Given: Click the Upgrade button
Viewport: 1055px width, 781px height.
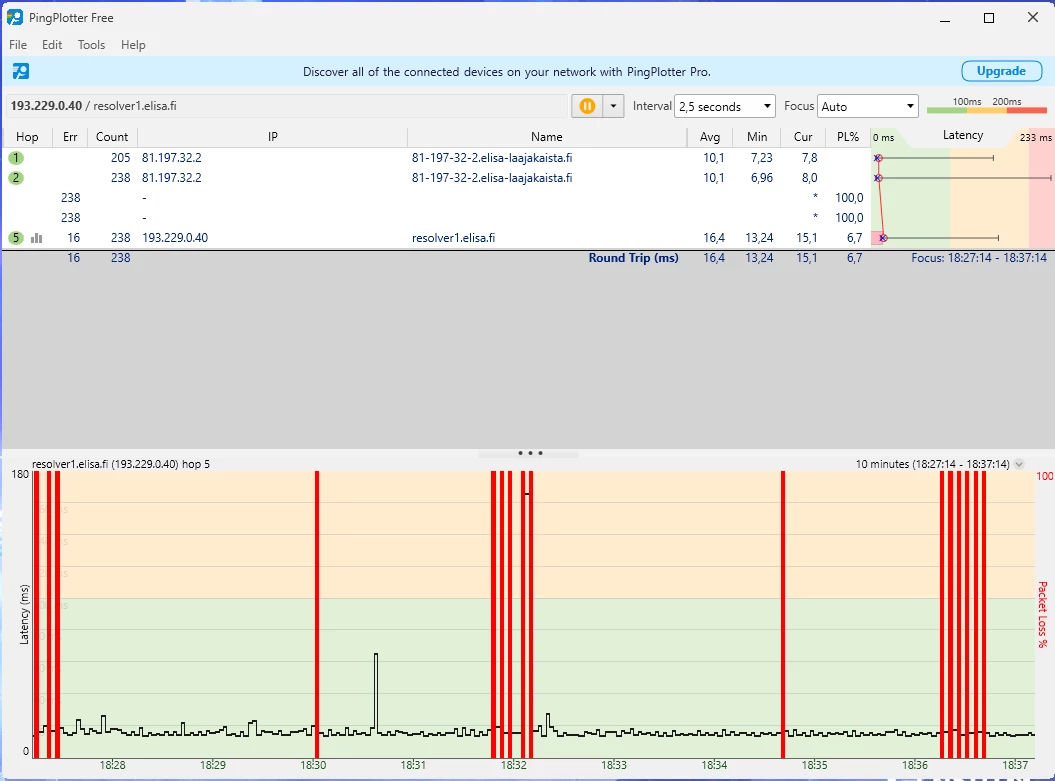Looking at the screenshot, I should click(x=1000, y=71).
